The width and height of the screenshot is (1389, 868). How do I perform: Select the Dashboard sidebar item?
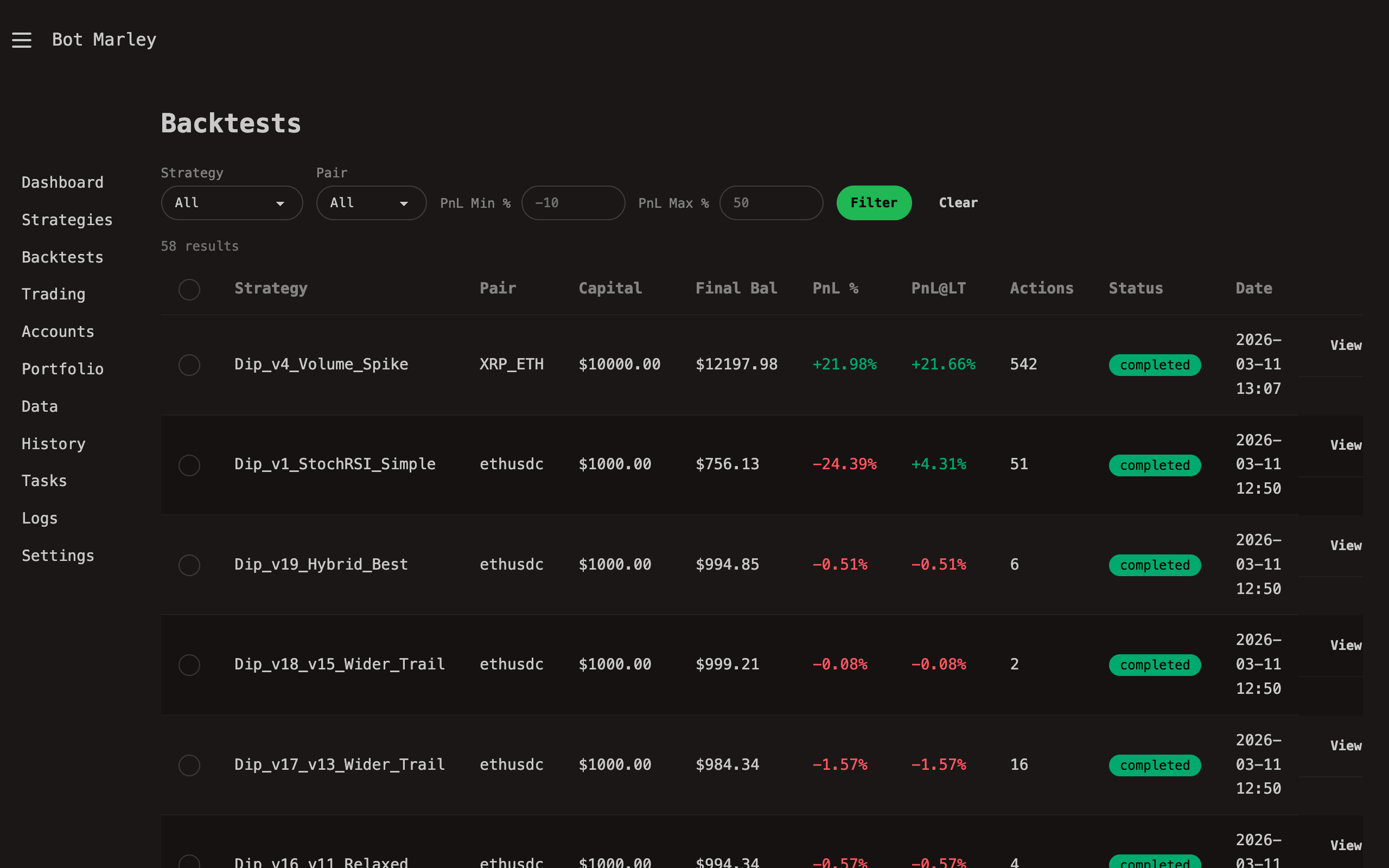pos(62,182)
